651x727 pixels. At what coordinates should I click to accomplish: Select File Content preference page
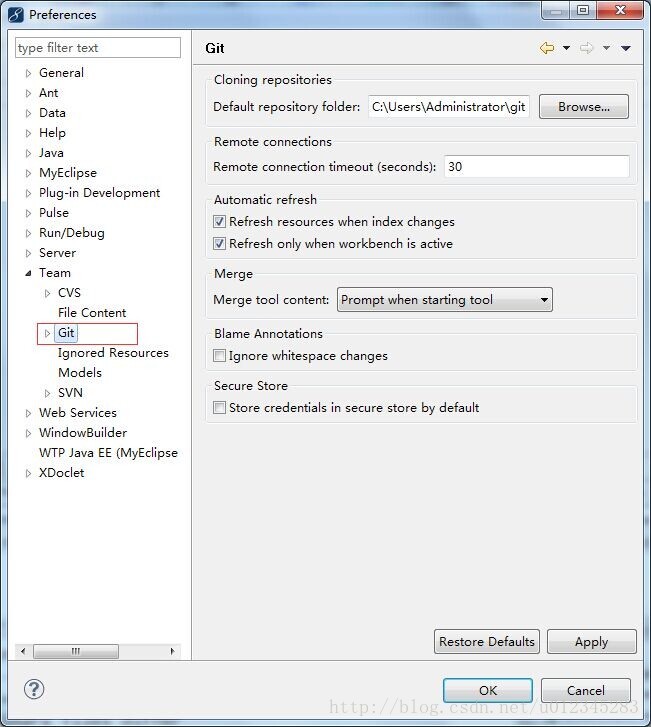pyautogui.click(x=92, y=313)
